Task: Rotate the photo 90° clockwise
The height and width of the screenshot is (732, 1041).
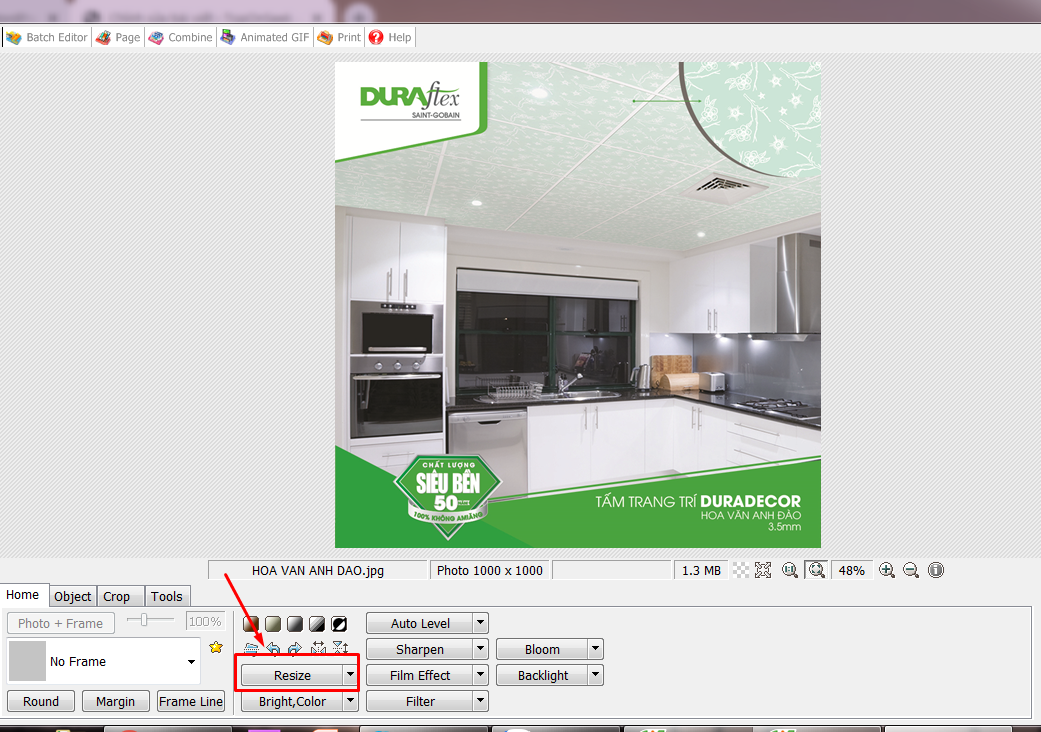Action: pyautogui.click(x=295, y=648)
